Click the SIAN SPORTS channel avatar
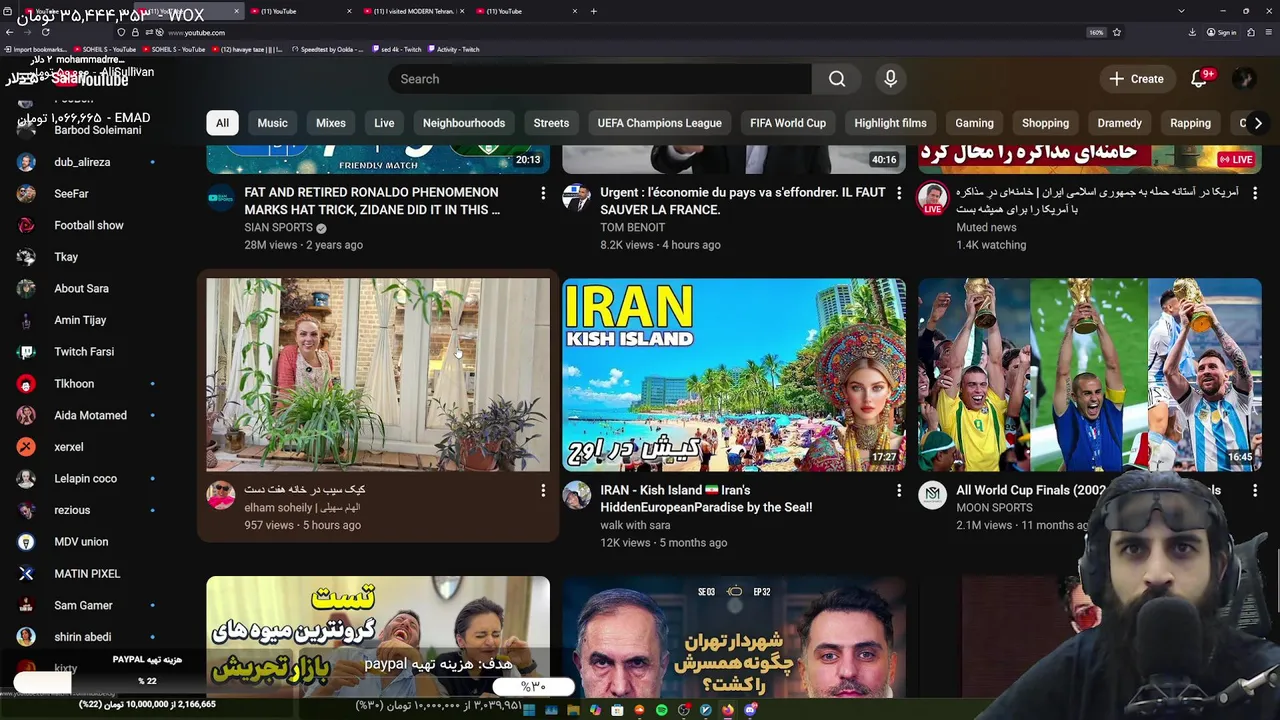Viewport: 1280px width, 720px height. [x=221, y=197]
